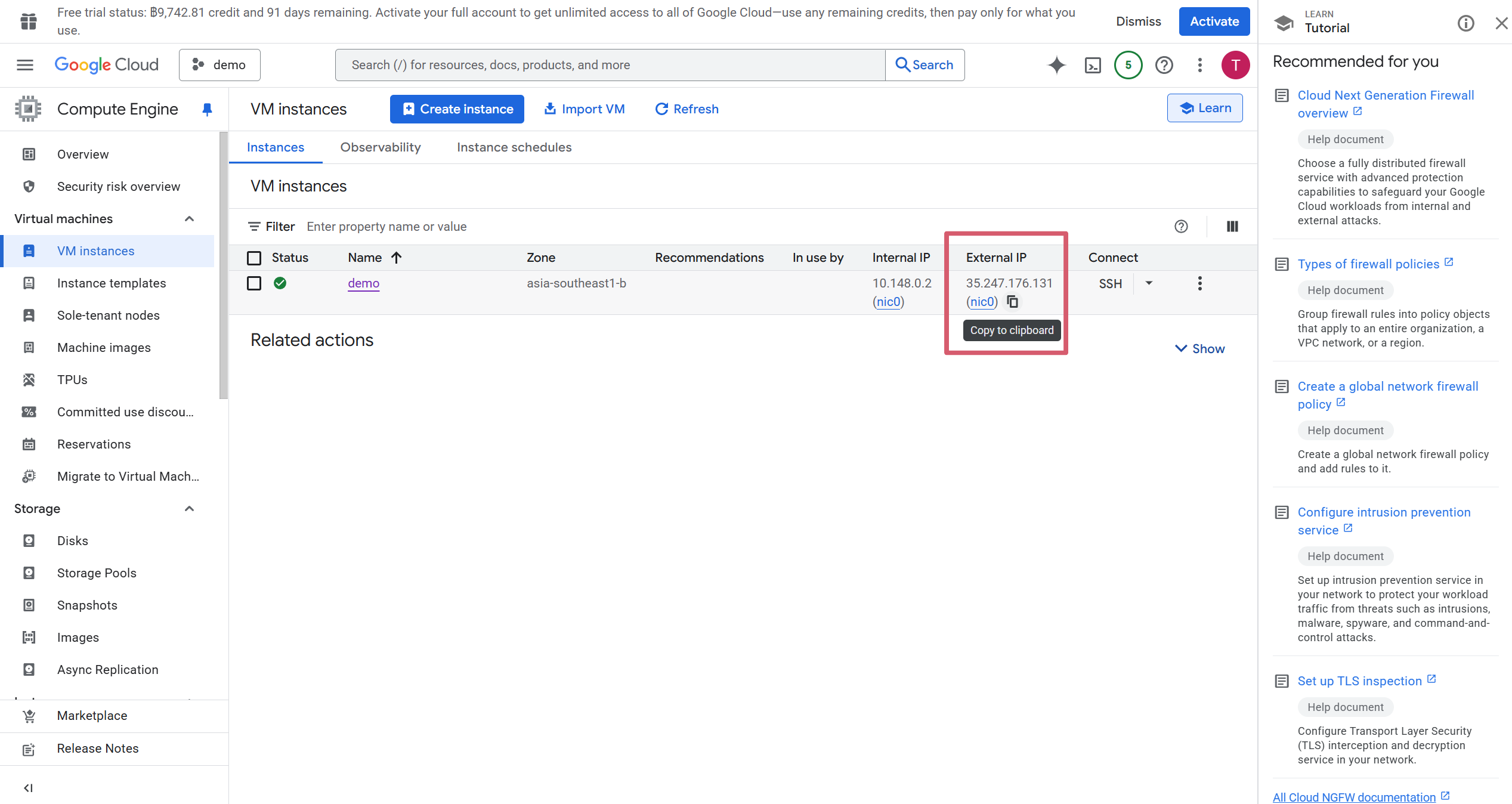Copy external IP address to clipboard
The width and height of the screenshot is (1512, 804).
point(1012,302)
